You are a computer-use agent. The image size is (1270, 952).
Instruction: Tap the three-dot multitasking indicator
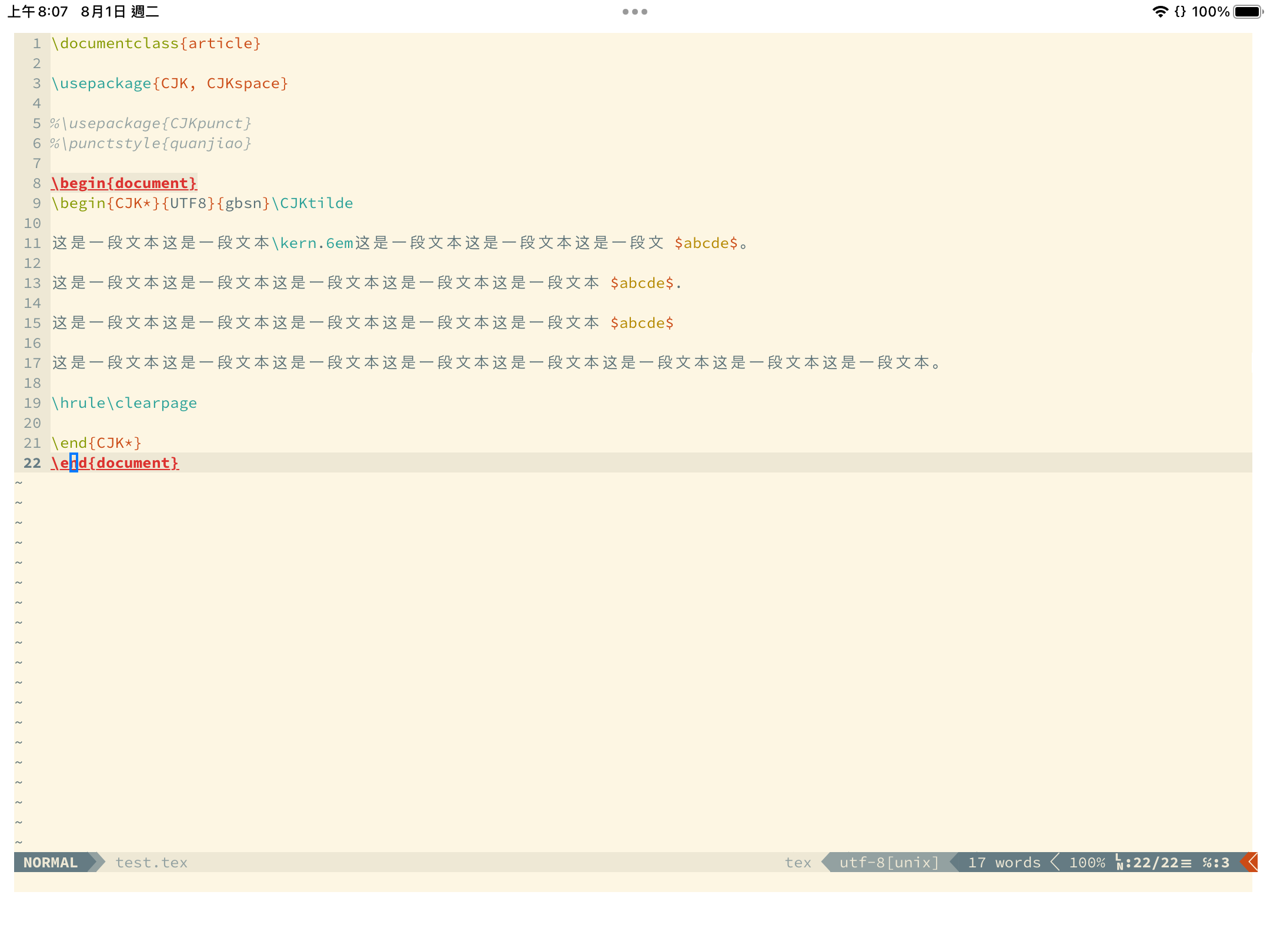pyautogui.click(x=634, y=12)
